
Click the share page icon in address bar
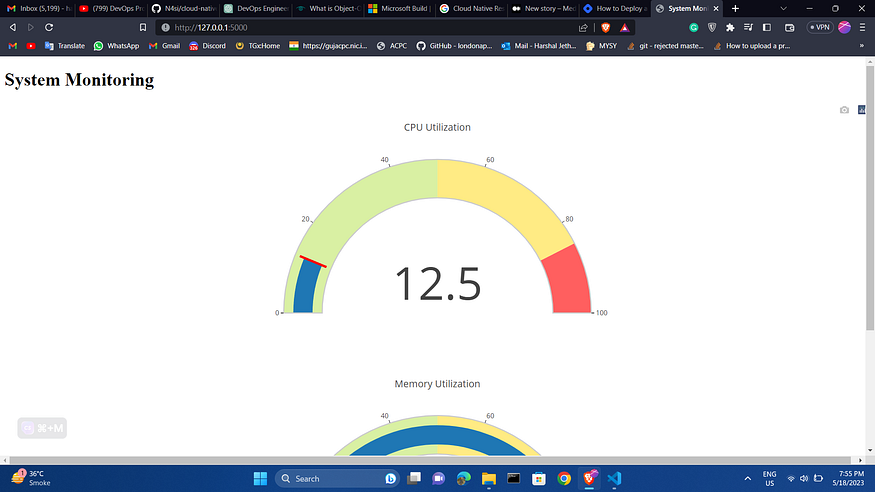tap(583, 27)
